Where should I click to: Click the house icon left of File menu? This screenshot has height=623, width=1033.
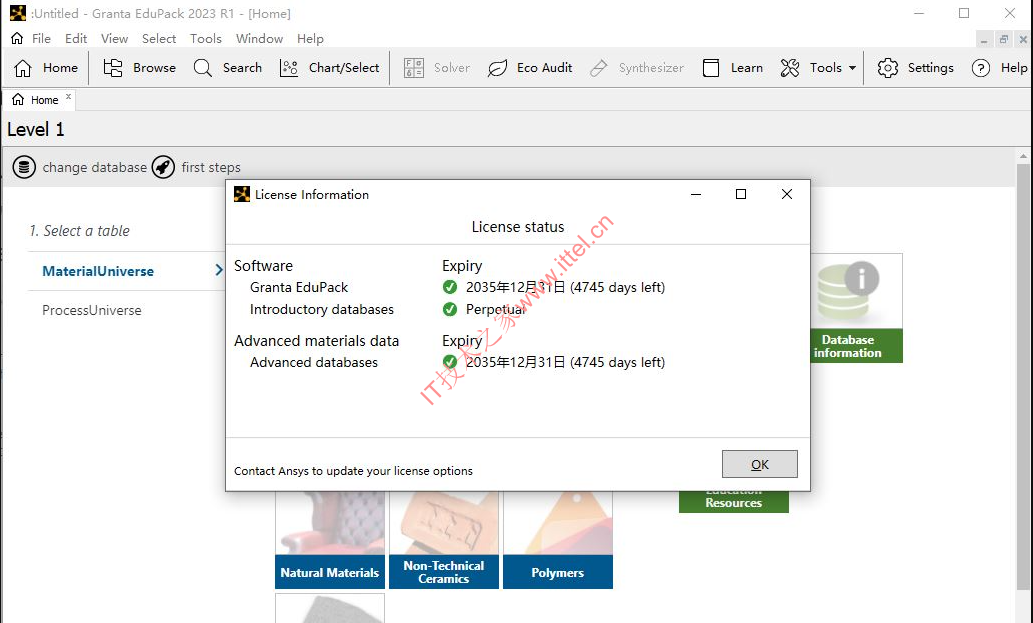[x=17, y=38]
